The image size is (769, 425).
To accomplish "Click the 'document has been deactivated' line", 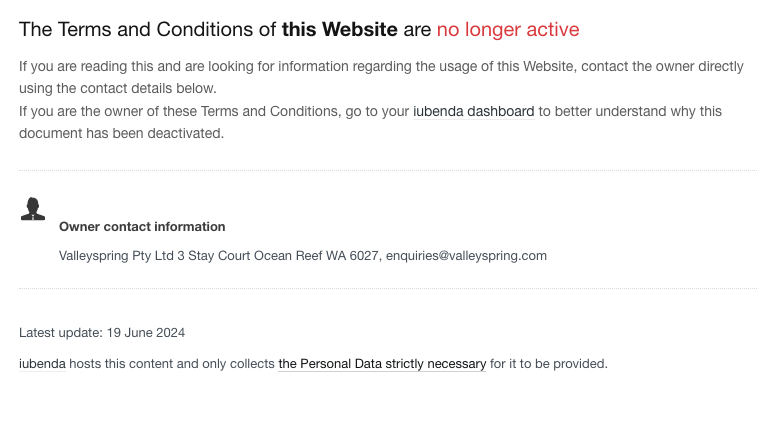I will click(x=121, y=133).
